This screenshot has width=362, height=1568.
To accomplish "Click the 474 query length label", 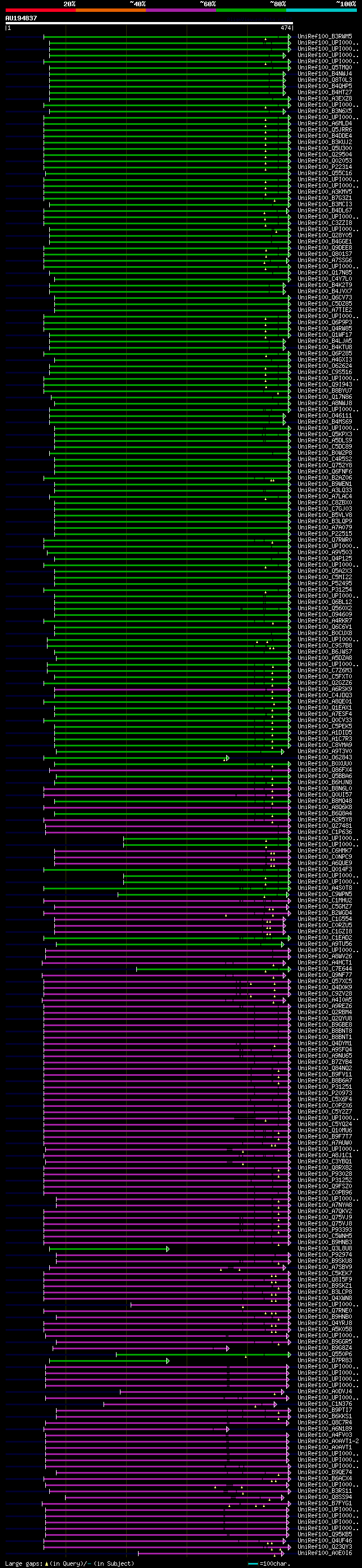I will (x=285, y=28).
